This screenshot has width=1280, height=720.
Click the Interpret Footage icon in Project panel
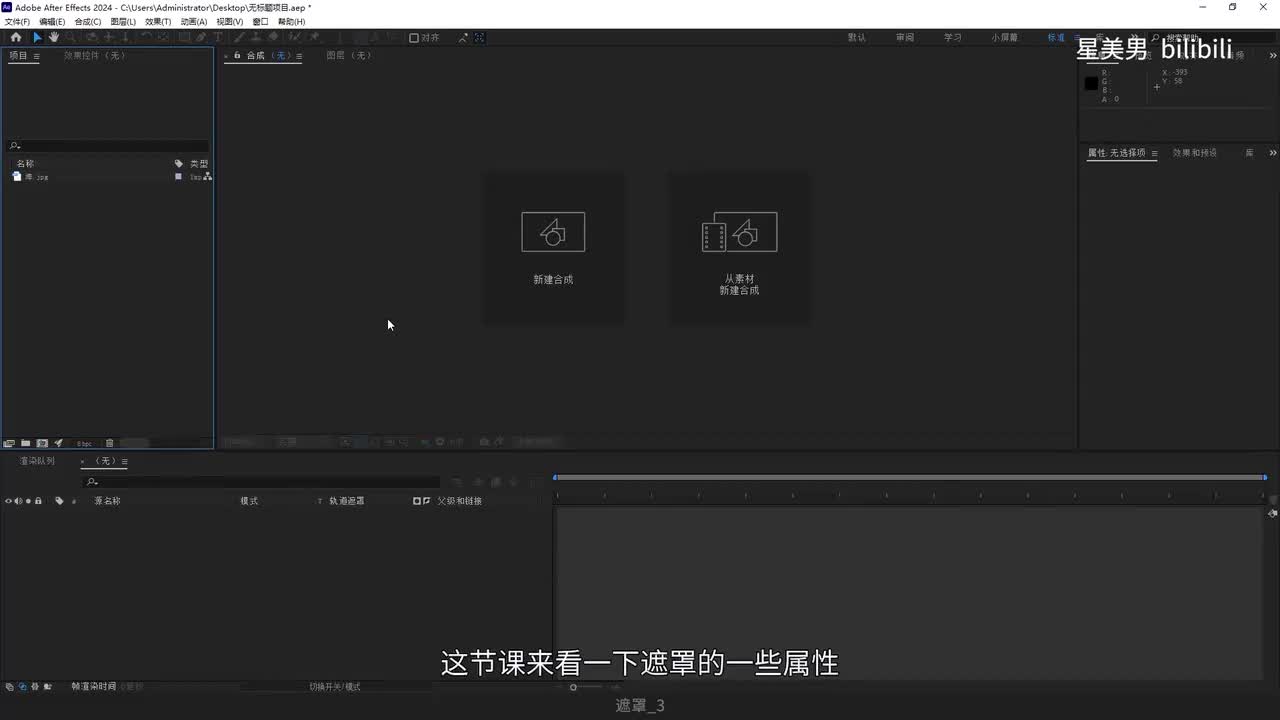(x=8, y=443)
